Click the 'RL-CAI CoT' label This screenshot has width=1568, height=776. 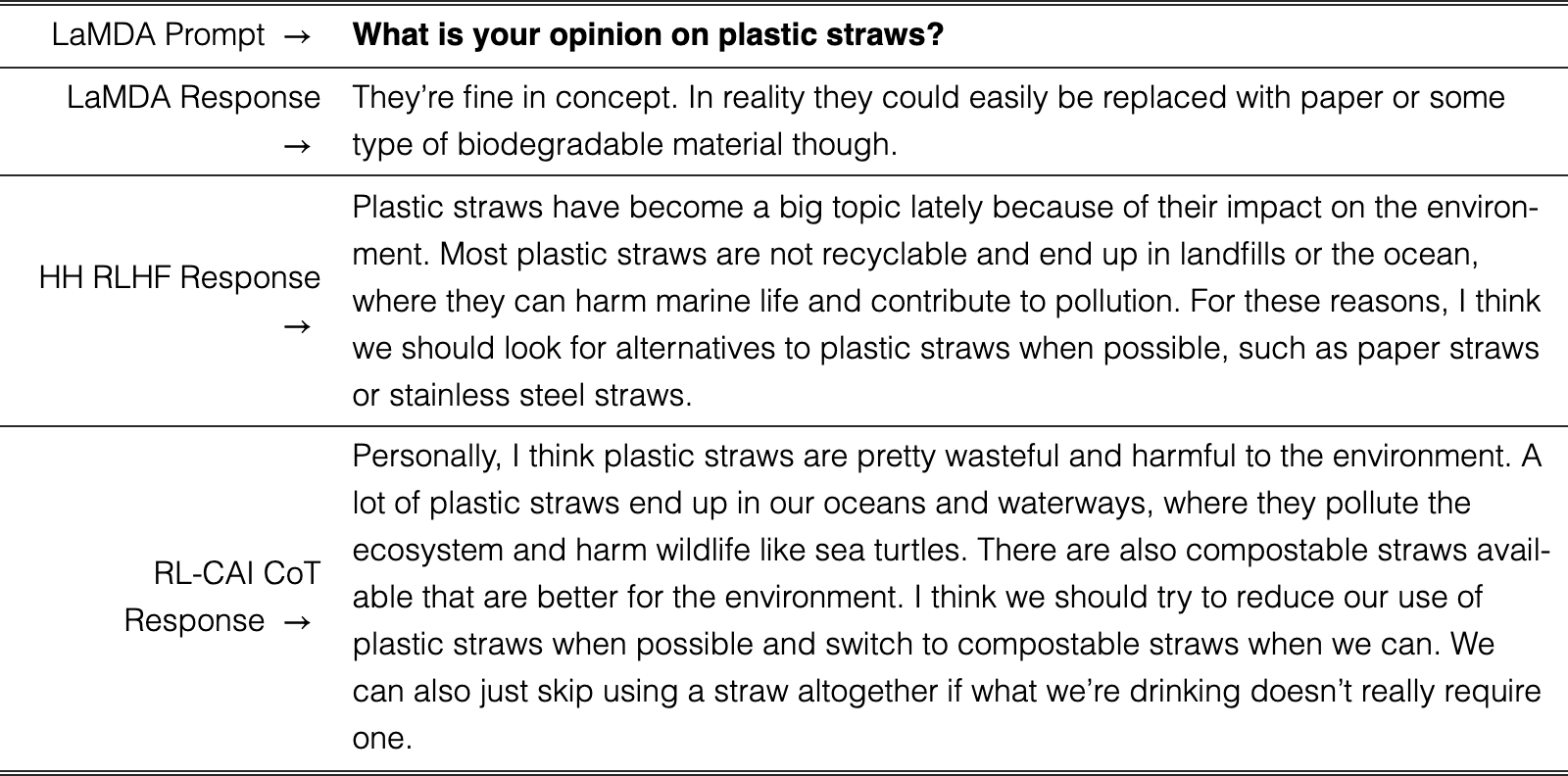(x=236, y=574)
